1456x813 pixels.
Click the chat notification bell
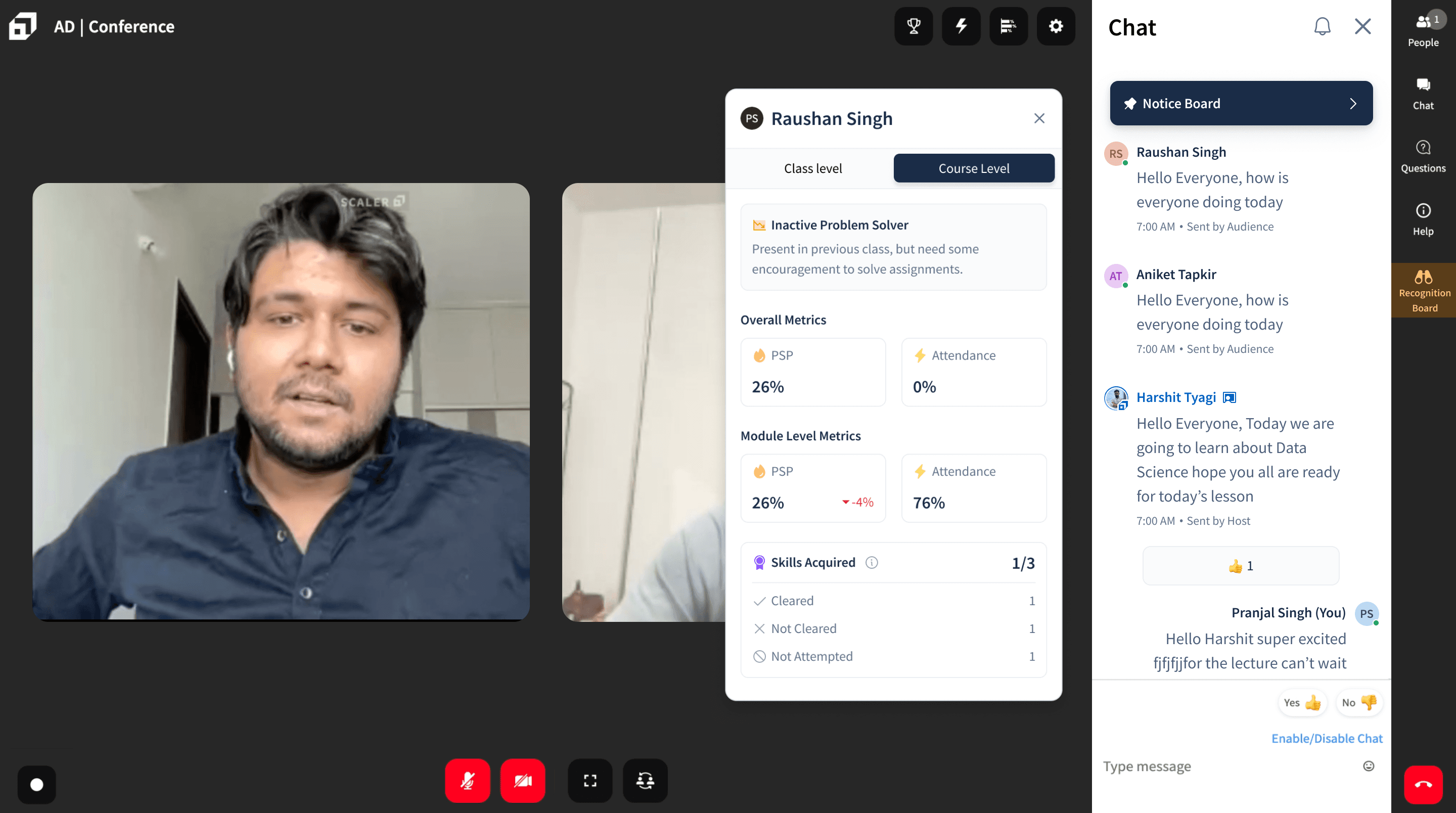[1322, 27]
